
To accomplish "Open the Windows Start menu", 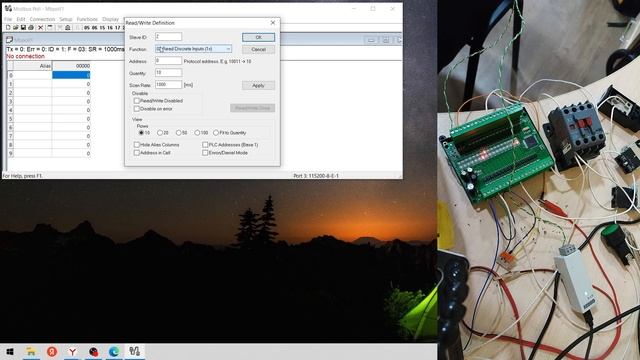I will [x=10, y=351].
